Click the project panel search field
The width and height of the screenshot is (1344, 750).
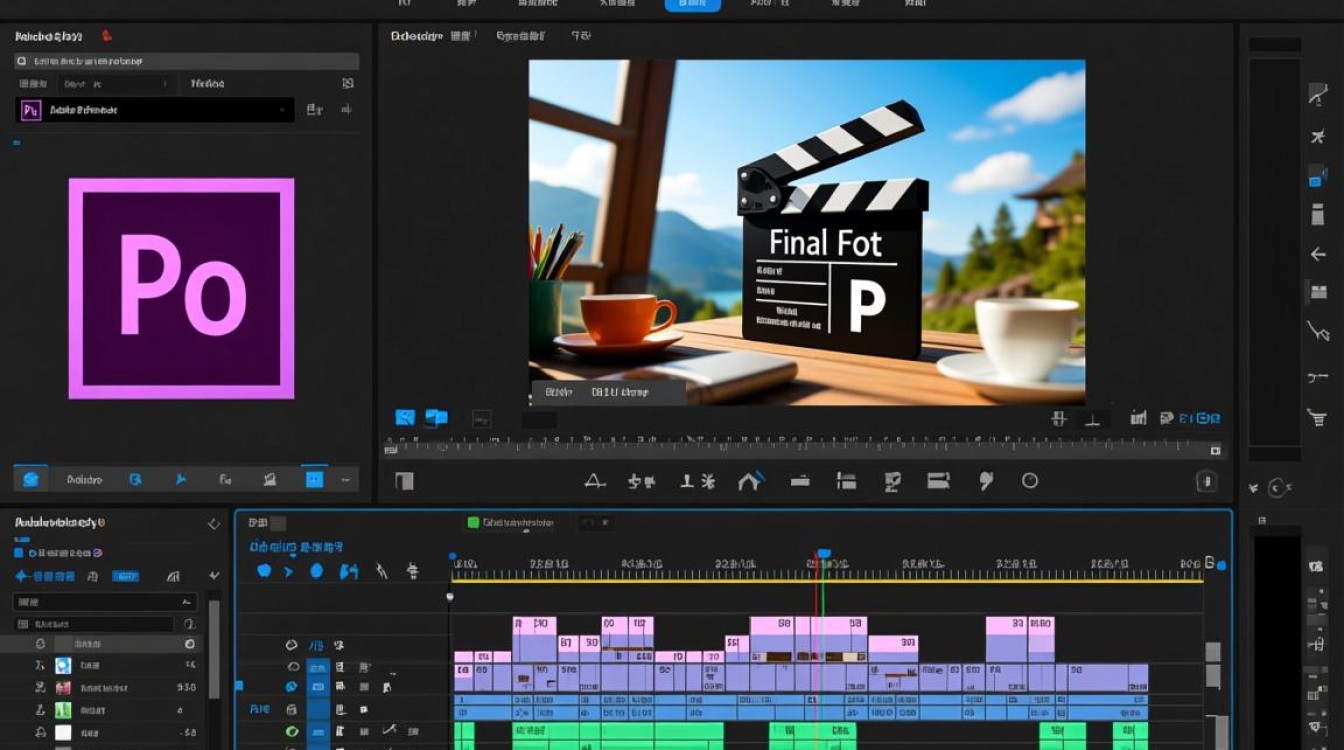coord(187,61)
